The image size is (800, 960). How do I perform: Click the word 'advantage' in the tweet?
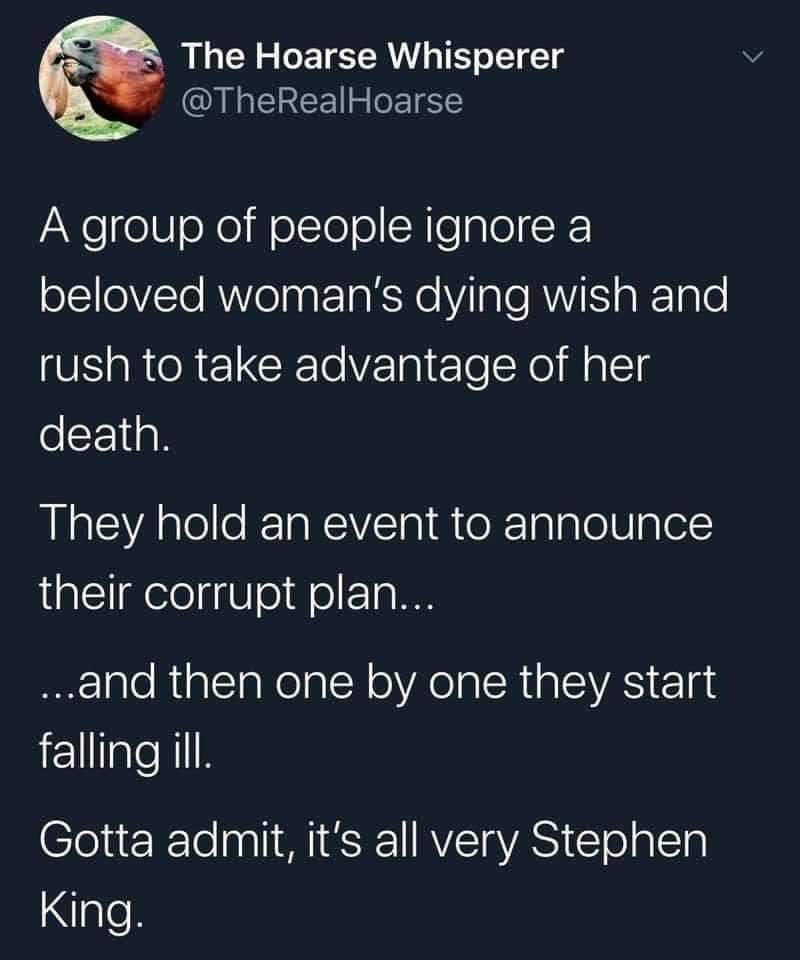coord(406,367)
